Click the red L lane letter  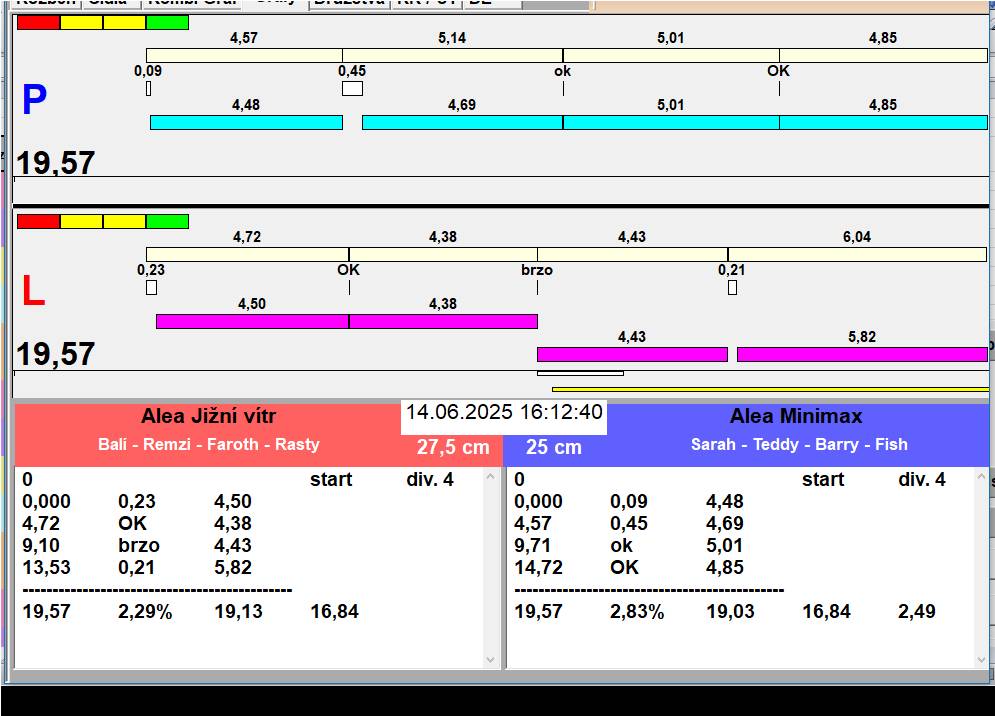(33, 291)
